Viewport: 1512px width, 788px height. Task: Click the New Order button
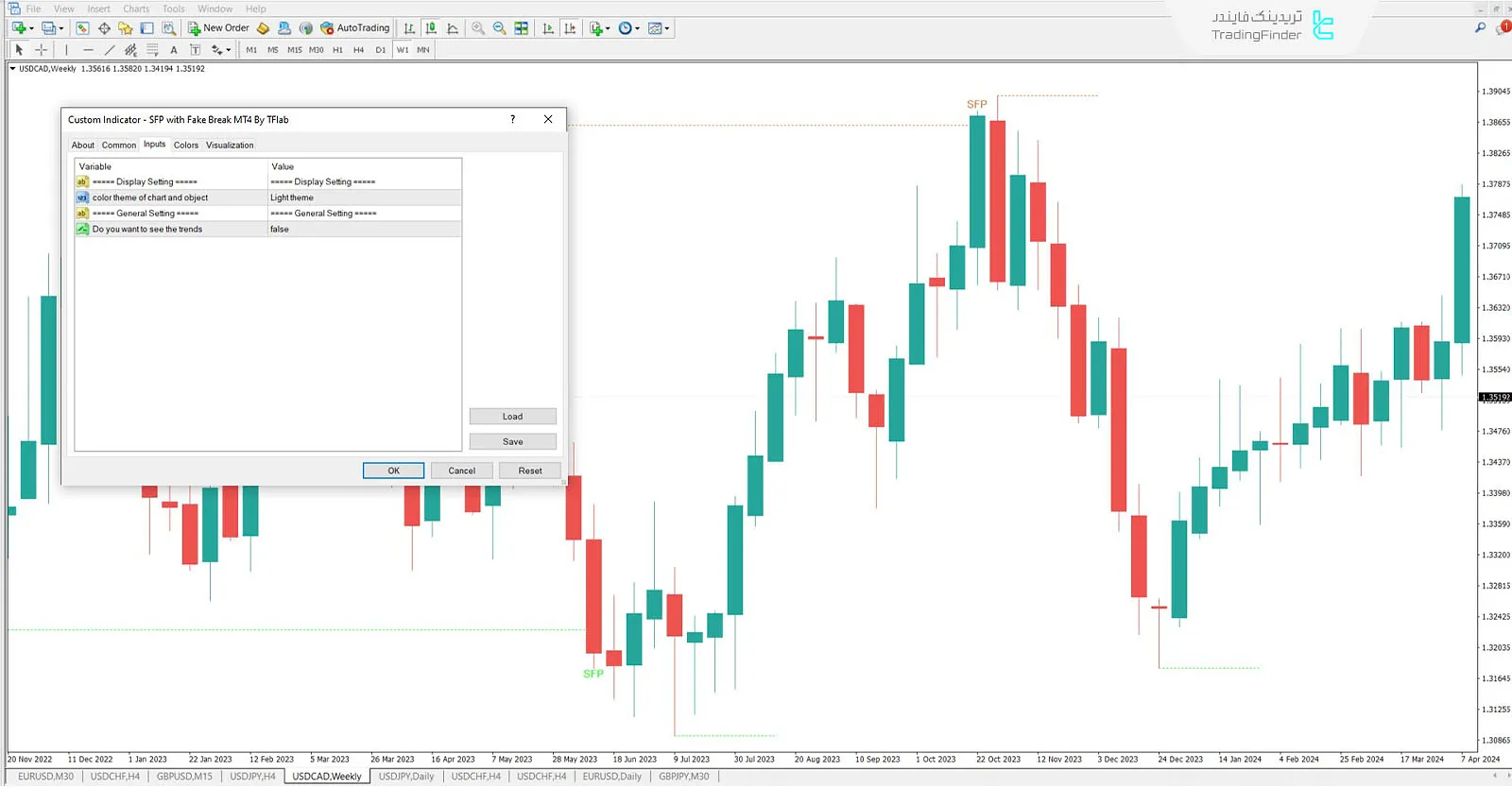(x=218, y=28)
